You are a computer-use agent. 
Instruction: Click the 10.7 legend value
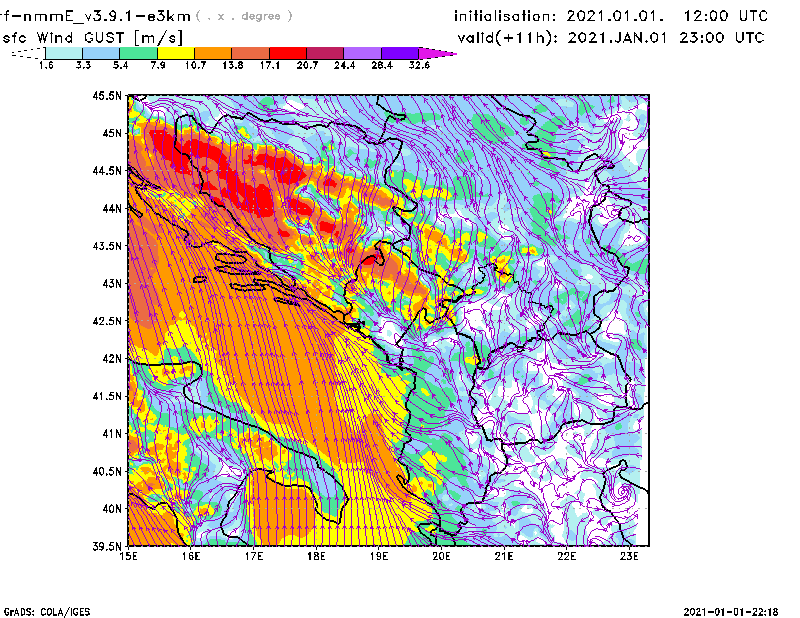click(195, 65)
